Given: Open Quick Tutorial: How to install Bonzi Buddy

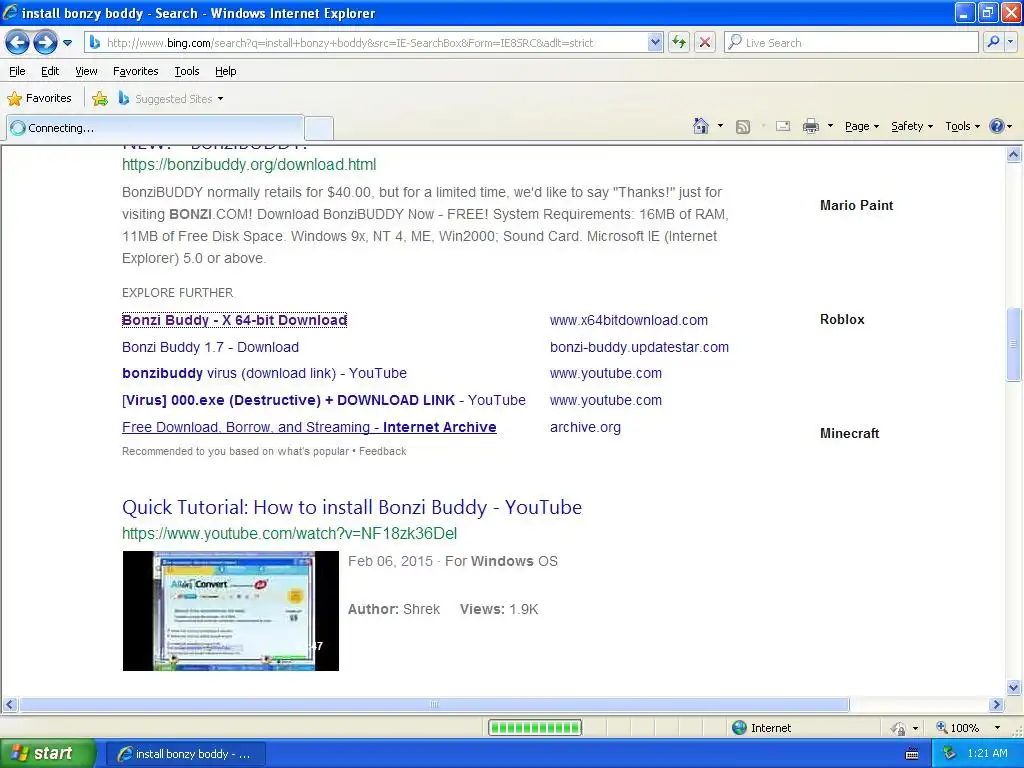Looking at the screenshot, I should click(x=352, y=507).
